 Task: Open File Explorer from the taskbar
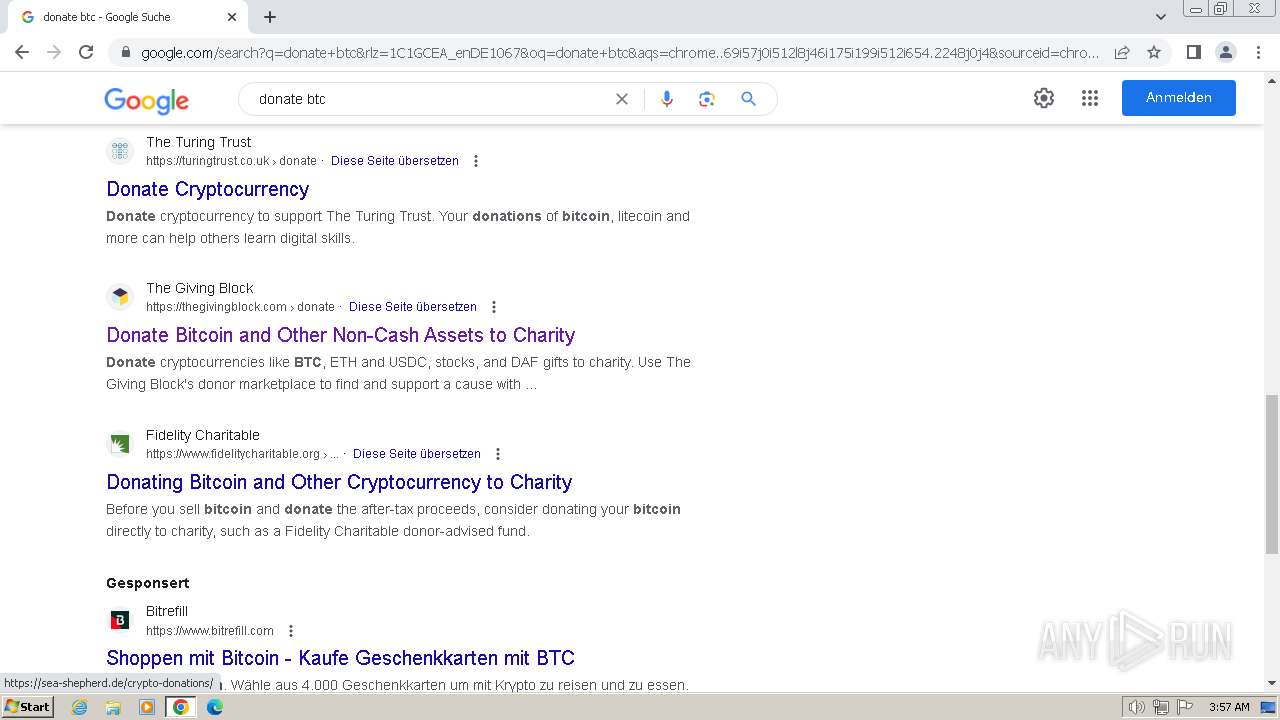tap(113, 707)
